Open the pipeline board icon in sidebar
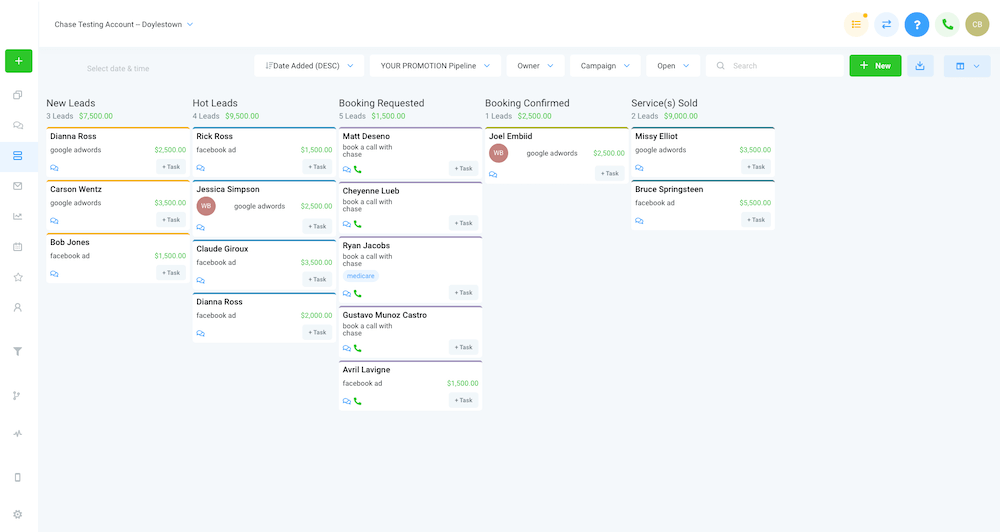Screen dimensions: 1000x532 click(x=18, y=156)
